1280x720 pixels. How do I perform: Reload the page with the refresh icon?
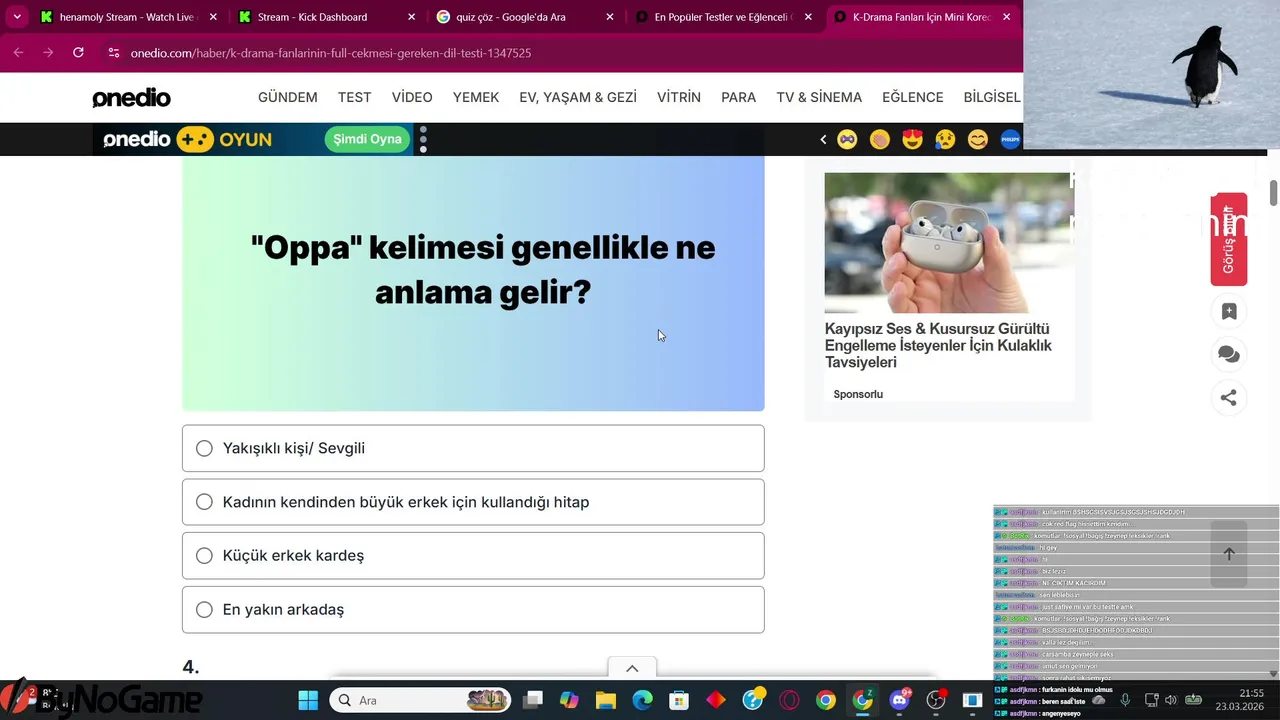point(78,53)
